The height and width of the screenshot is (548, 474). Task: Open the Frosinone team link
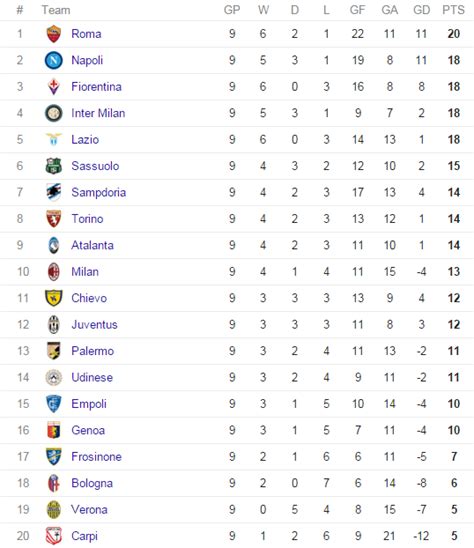click(96, 457)
